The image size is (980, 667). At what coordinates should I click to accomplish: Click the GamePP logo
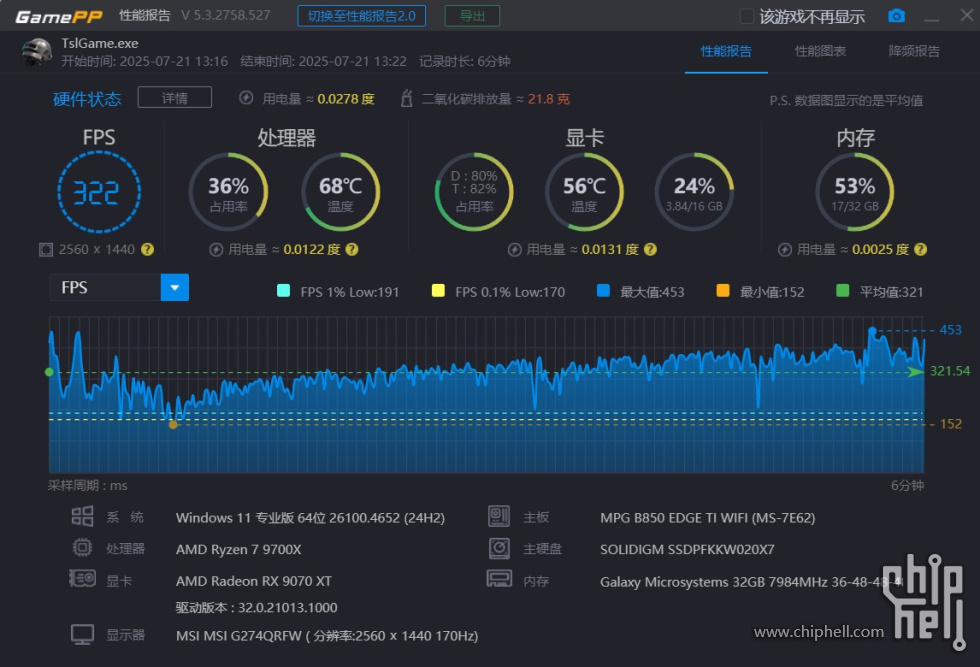(59, 16)
